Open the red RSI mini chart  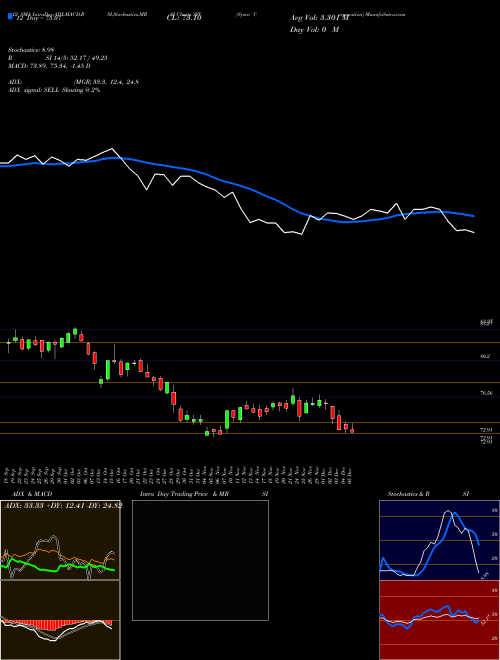tap(439, 620)
